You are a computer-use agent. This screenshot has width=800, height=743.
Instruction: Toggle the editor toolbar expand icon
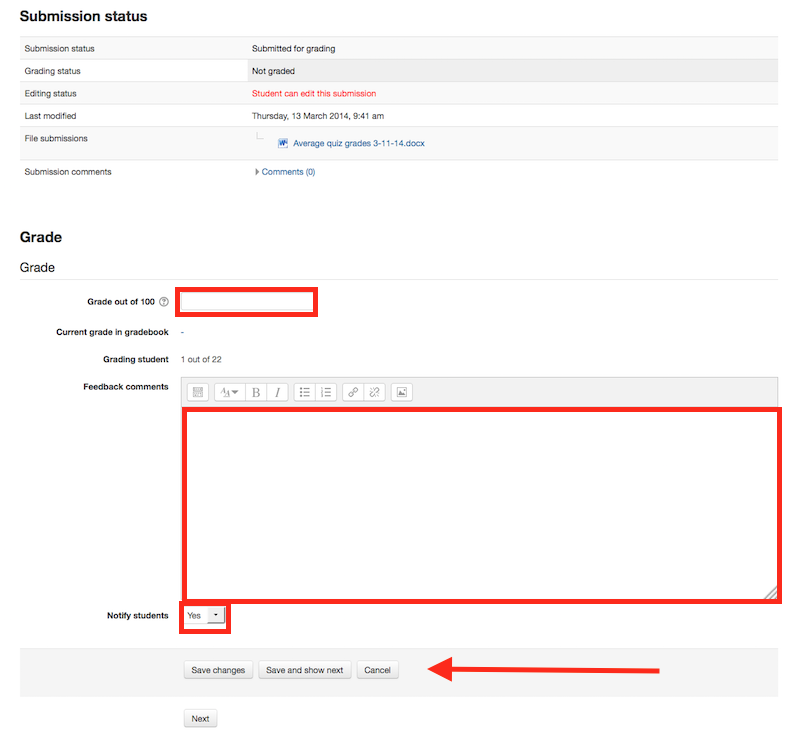tap(197, 392)
